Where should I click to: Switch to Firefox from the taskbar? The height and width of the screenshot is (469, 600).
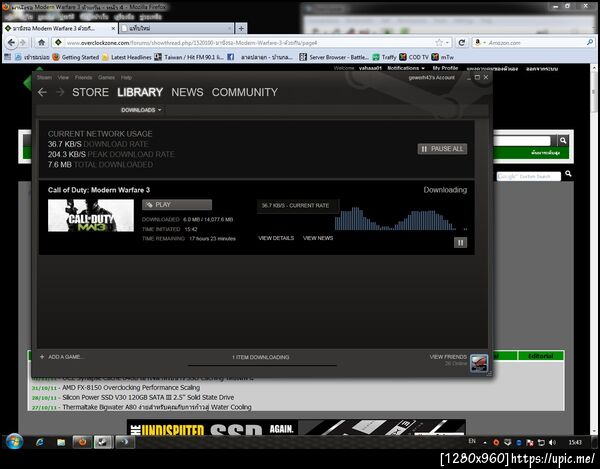[82, 443]
